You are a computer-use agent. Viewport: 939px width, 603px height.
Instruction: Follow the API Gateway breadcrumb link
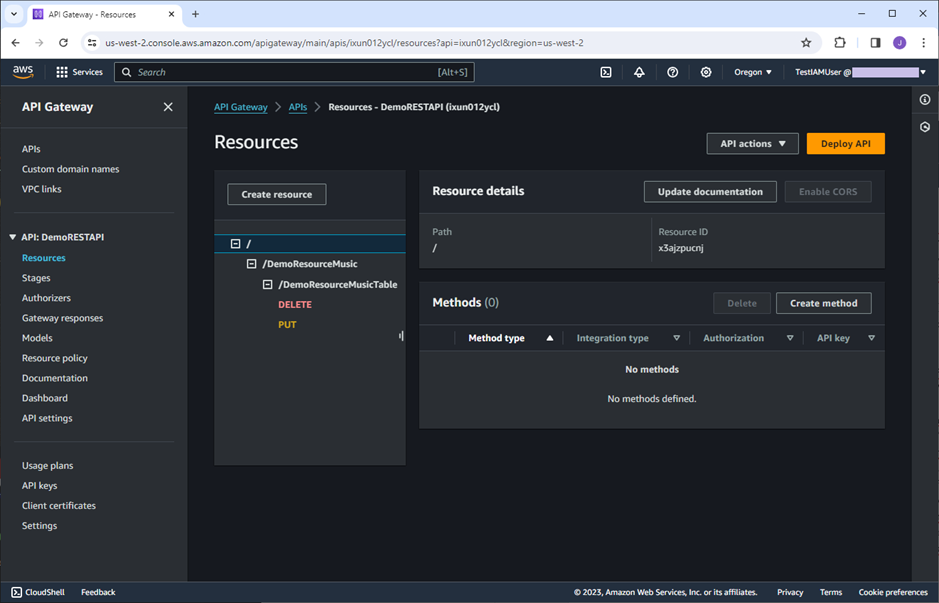tap(241, 107)
